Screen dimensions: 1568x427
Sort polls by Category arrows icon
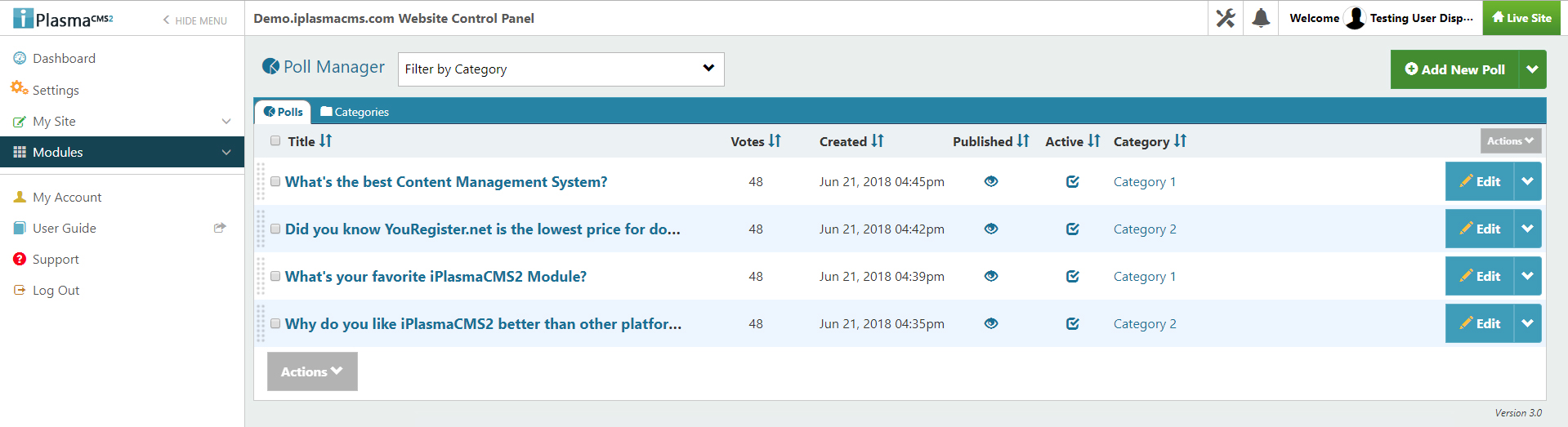click(1179, 140)
